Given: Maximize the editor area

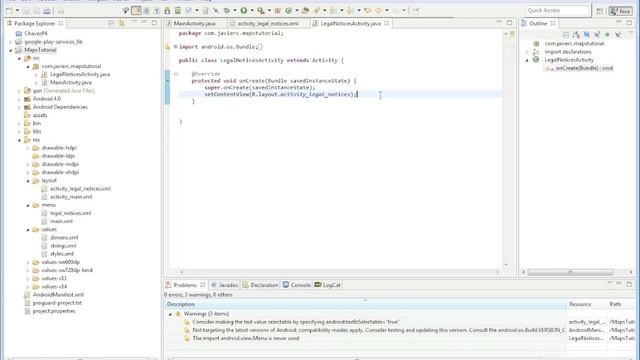Looking at the screenshot, I should coord(509,22).
